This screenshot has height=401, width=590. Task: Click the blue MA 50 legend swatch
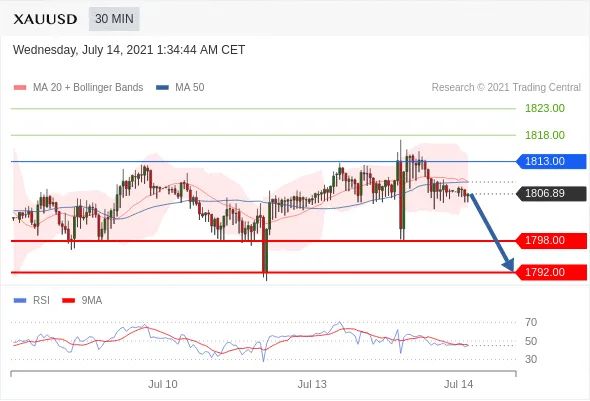tap(162, 88)
